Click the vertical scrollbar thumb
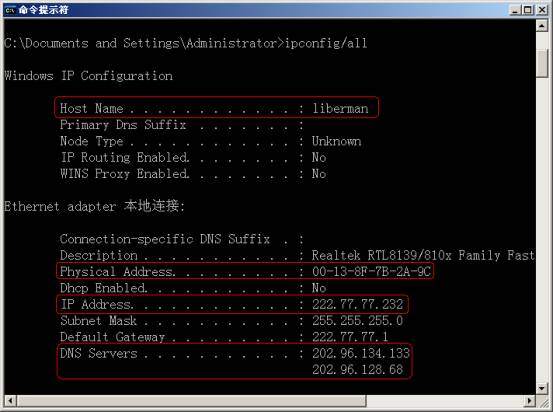Viewport: 553px width, 412px height. [542, 63]
